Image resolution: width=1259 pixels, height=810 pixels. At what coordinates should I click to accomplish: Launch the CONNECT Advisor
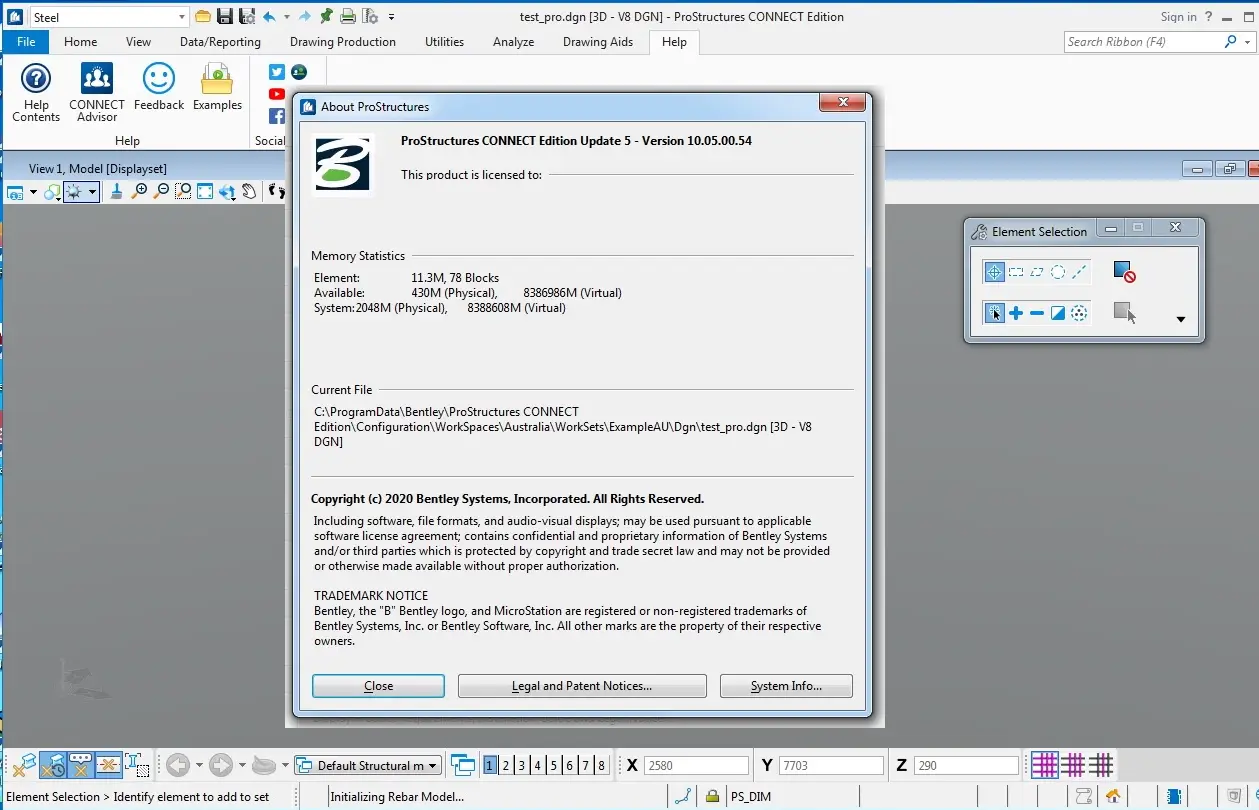97,93
